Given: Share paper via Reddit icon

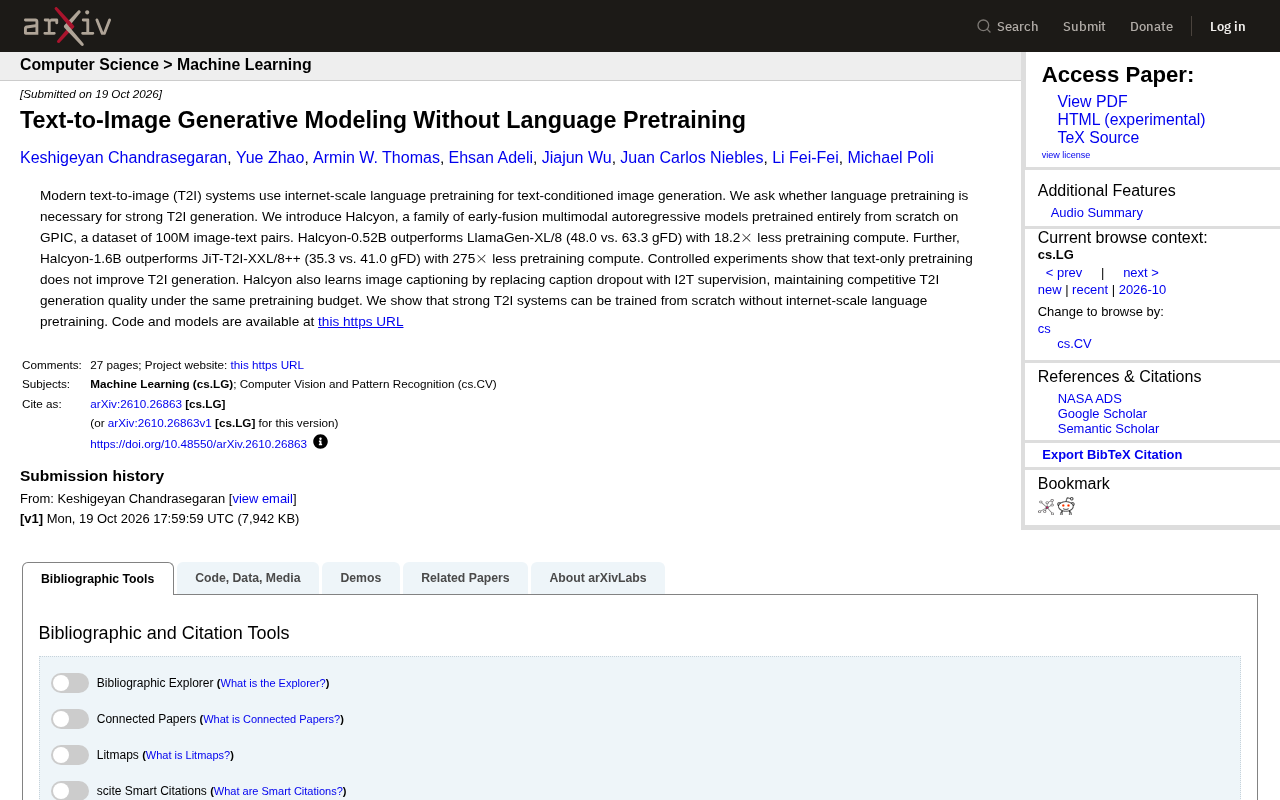Looking at the screenshot, I should coord(1066,506).
